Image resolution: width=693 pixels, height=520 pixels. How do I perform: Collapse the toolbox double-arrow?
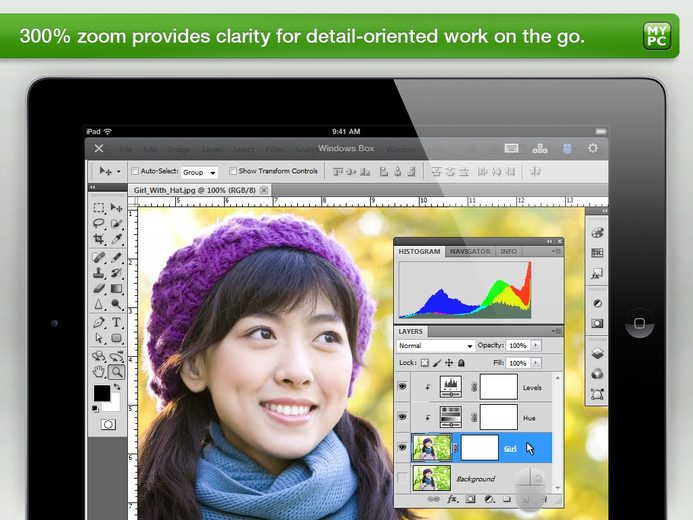(x=92, y=187)
